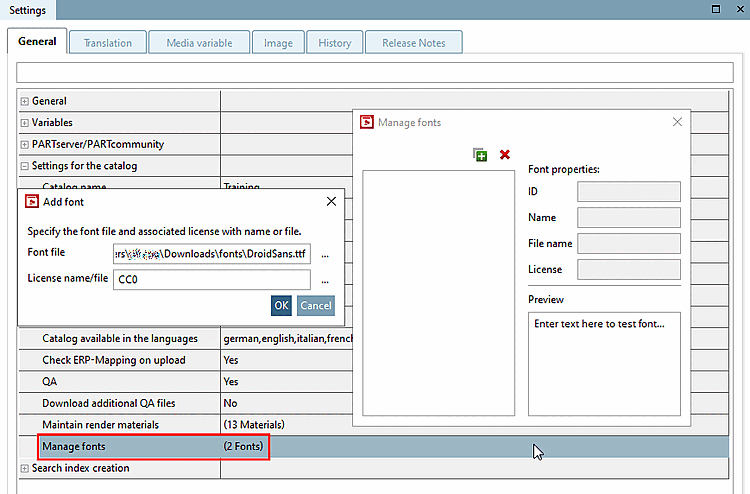Image resolution: width=750 pixels, height=494 pixels.
Task: Expand the Search index creation group
Action: 24,469
